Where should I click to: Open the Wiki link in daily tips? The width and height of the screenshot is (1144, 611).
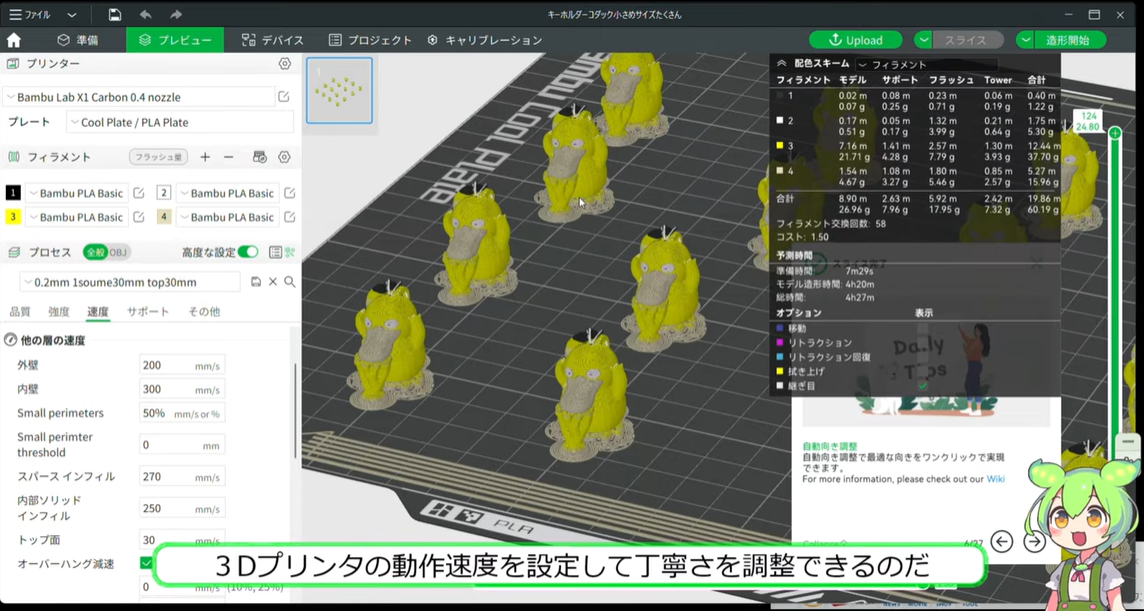coord(995,479)
